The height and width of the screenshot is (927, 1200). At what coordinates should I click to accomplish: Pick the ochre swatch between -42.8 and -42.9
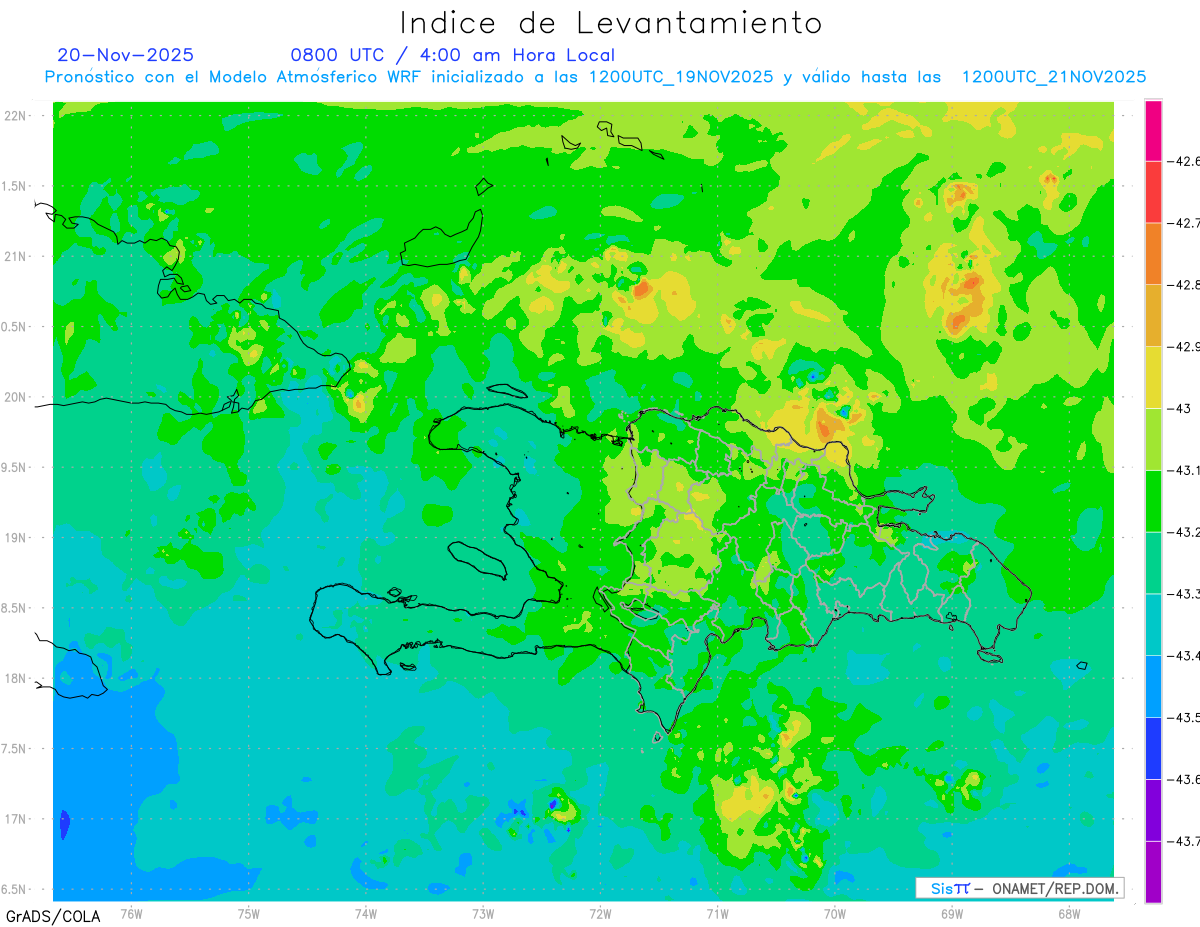(1153, 316)
